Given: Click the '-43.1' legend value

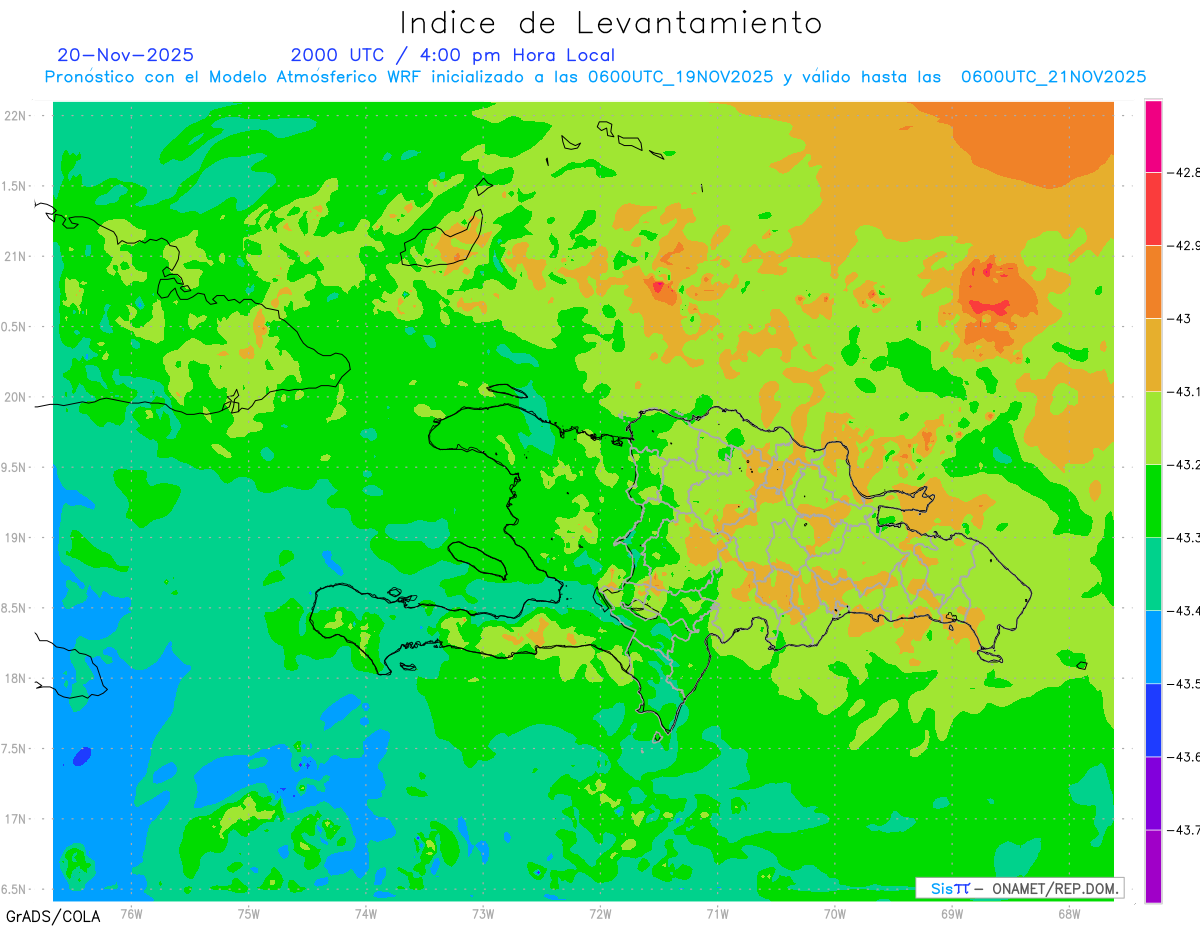Looking at the screenshot, I should point(1184,392).
